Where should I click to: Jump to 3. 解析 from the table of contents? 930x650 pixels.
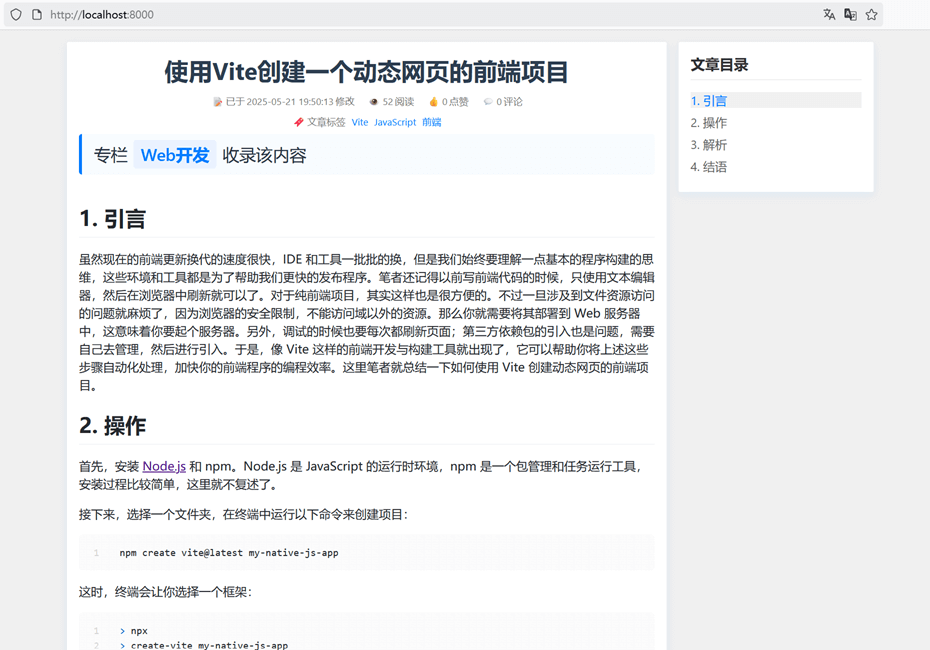[x=709, y=143]
